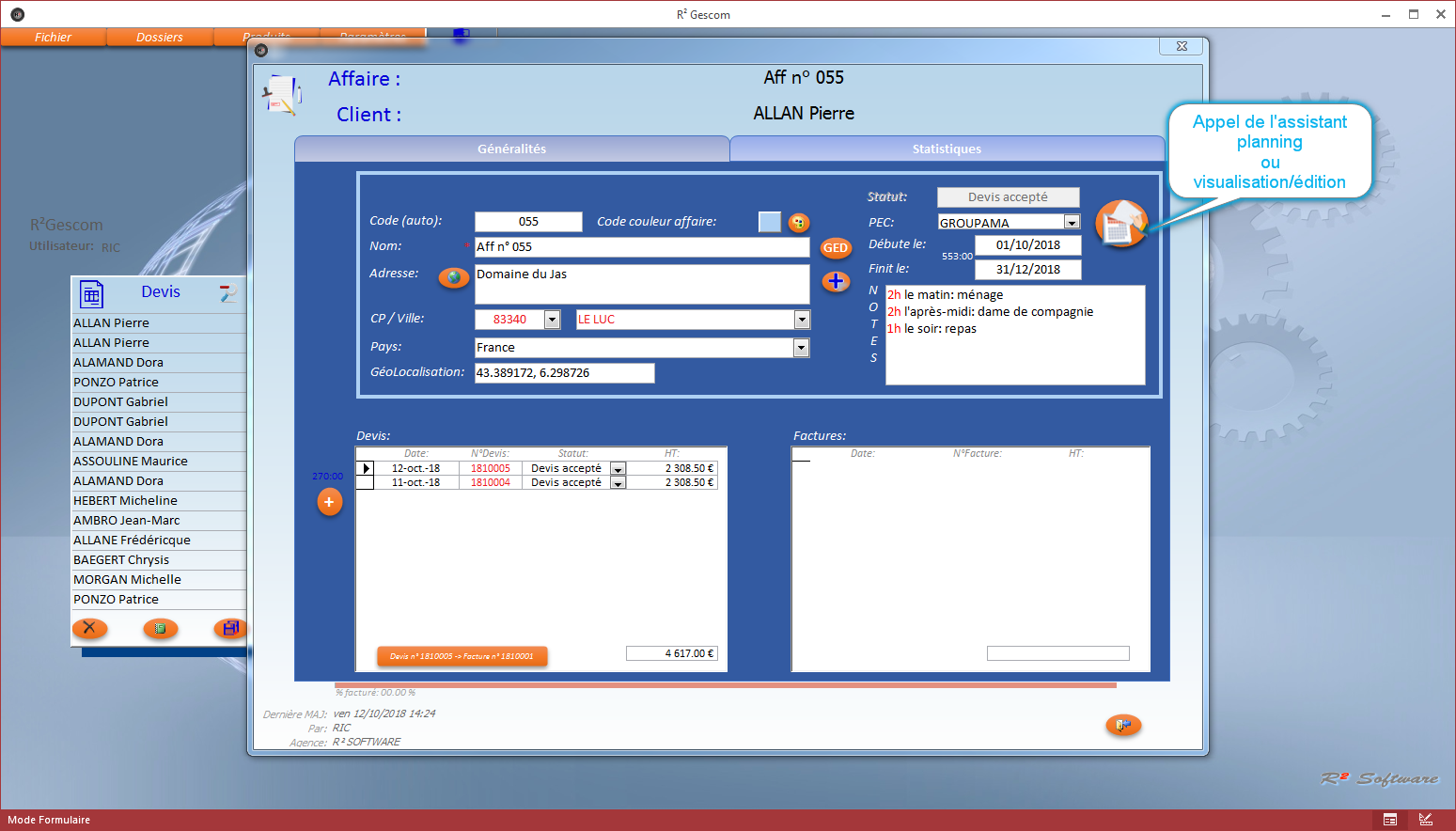The height and width of the screenshot is (831, 1456).
Task: Open the PEC GROUPAMA dropdown
Action: [1072, 222]
